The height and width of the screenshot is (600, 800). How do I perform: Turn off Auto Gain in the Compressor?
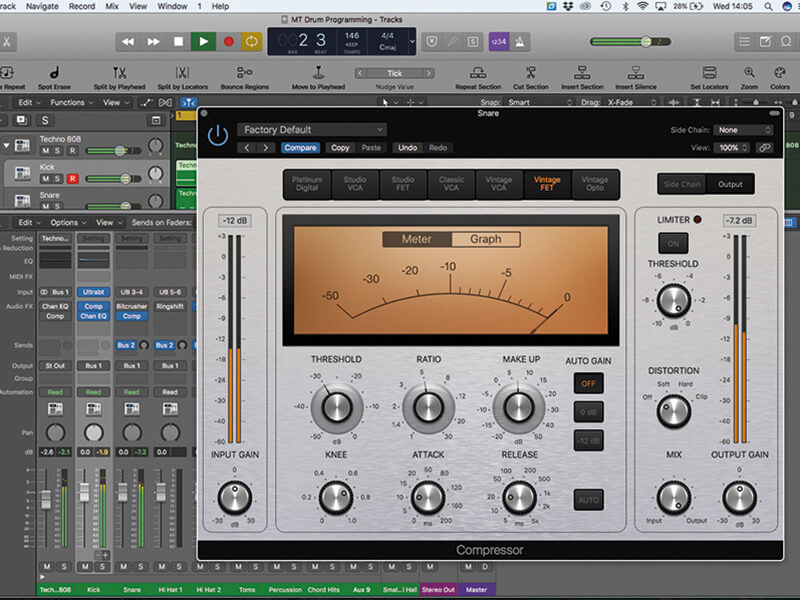click(x=588, y=382)
